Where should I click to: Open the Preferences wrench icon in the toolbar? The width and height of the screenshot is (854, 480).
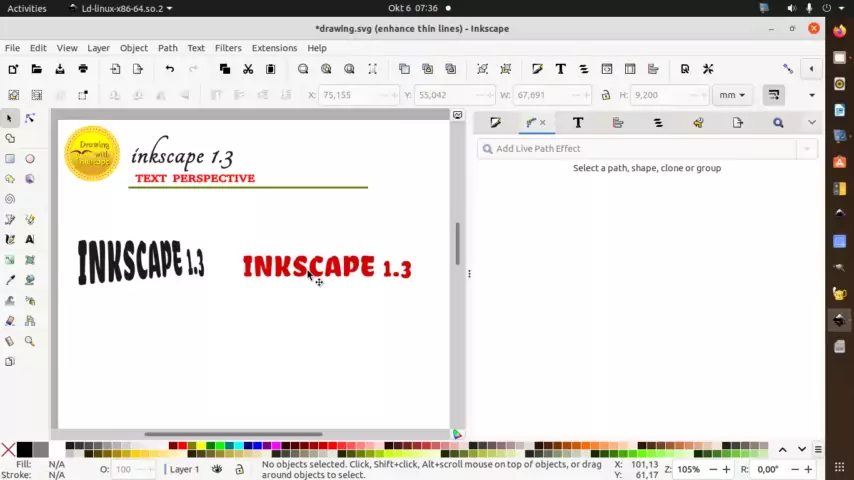coord(708,69)
